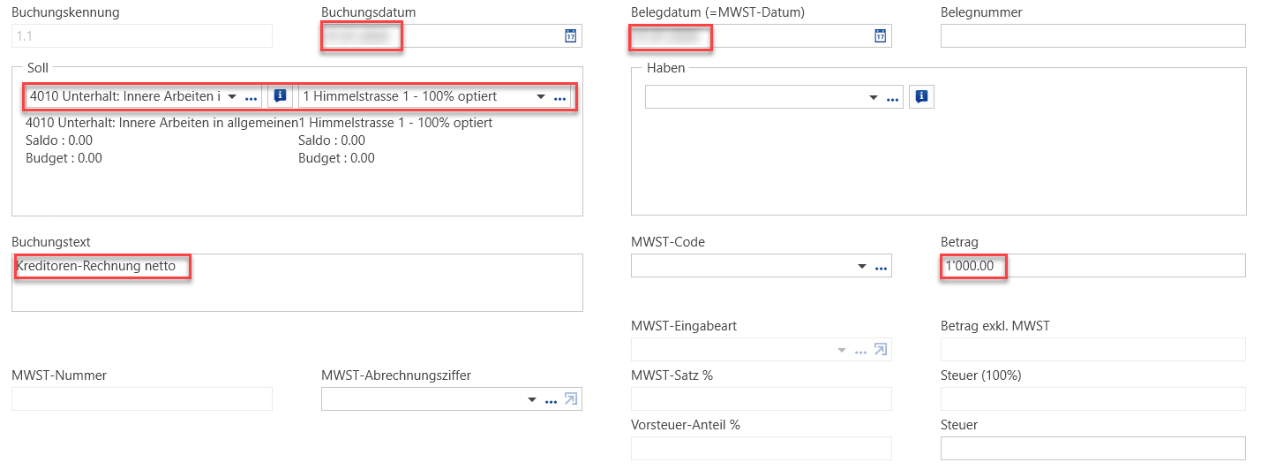Click the Buchungstext field Kreditoren-Rechnung netto
Viewport: 1261px width, 470px height.
(x=296, y=282)
